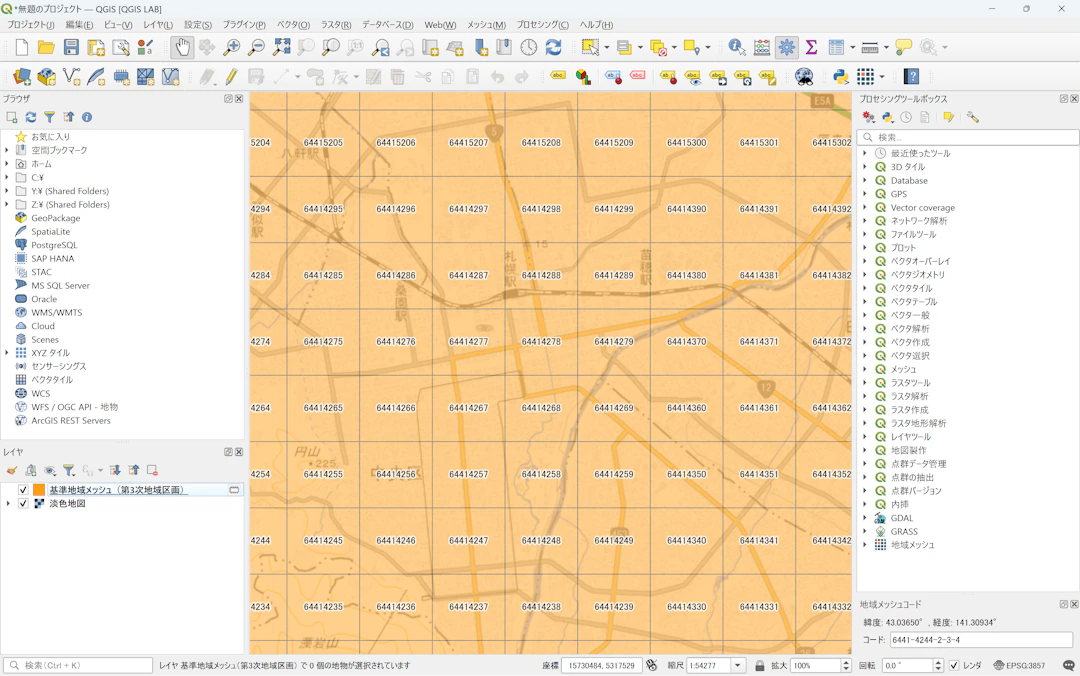The height and width of the screenshot is (676, 1080).
Task: Refresh the map canvas
Action: click(x=553, y=48)
